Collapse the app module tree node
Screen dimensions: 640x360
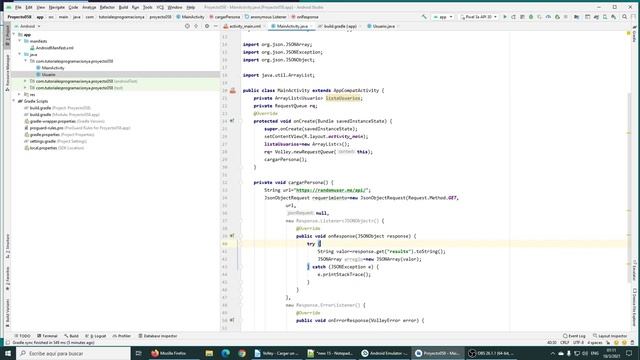tap(14, 35)
